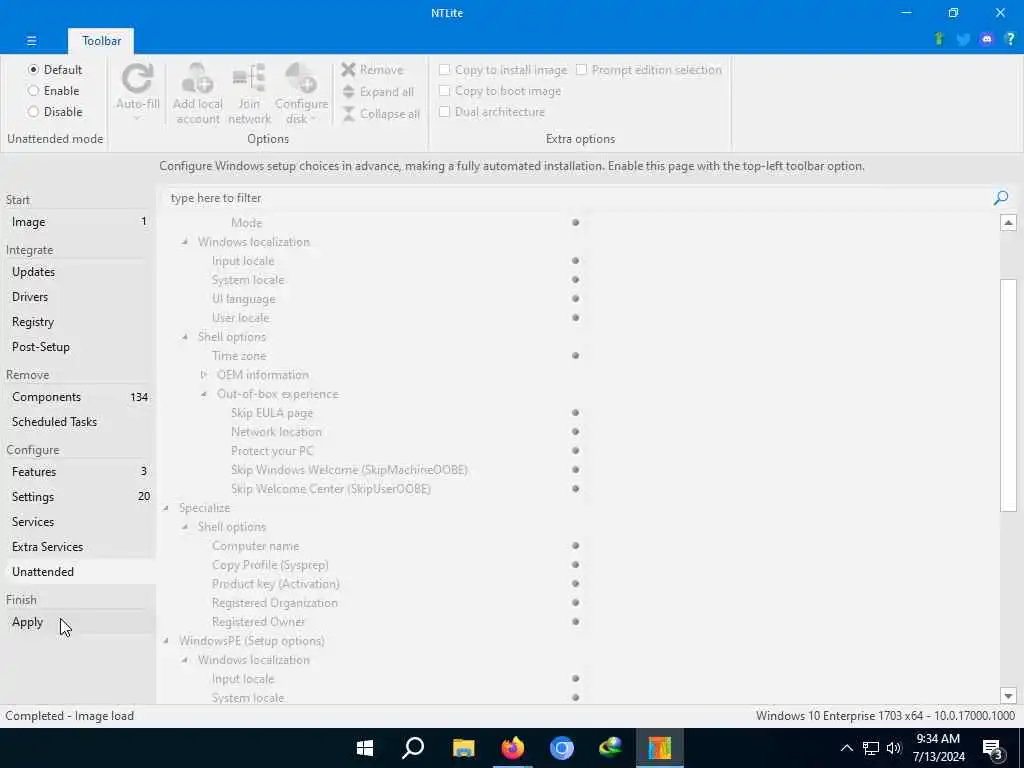
Task: Open the Settings page
Action: pyautogui.click(x=78, y=497)
